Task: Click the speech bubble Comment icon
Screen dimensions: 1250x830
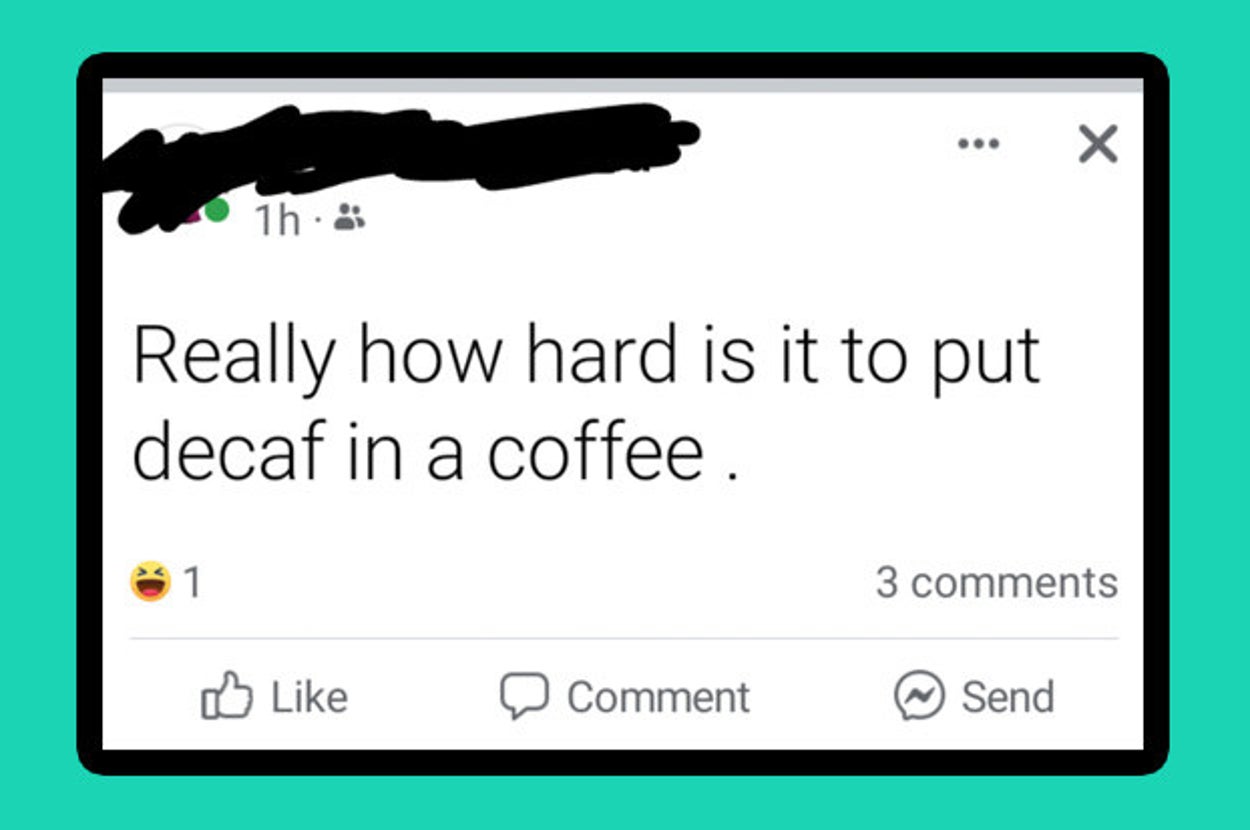Action: click(524, 697)
